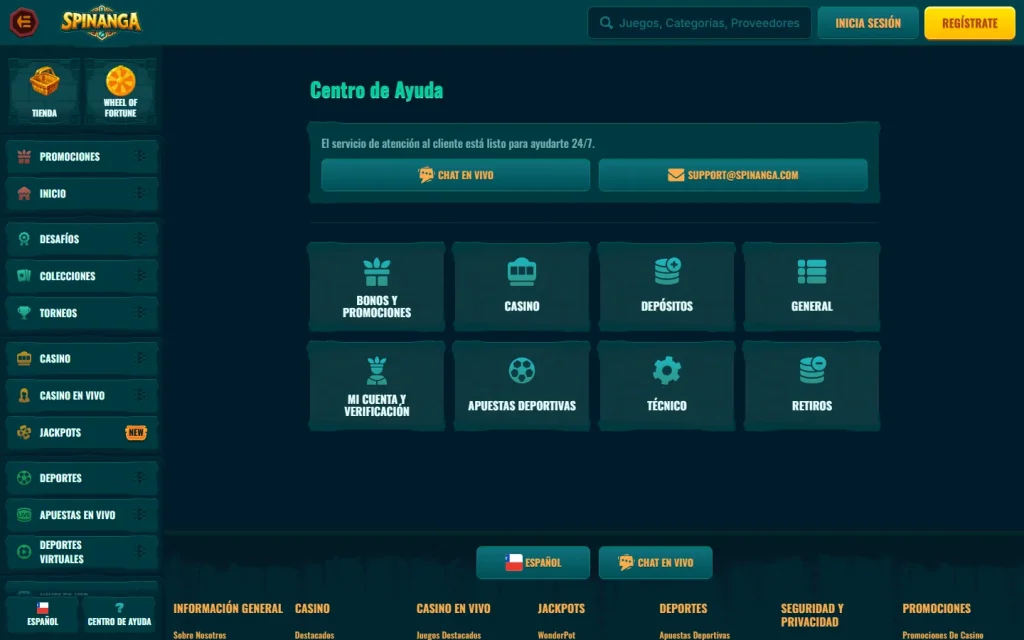Image resolution: width=1024 pixels, height=640 pixels.
Task: Open footer Español language selector
Action: [533, 562]
